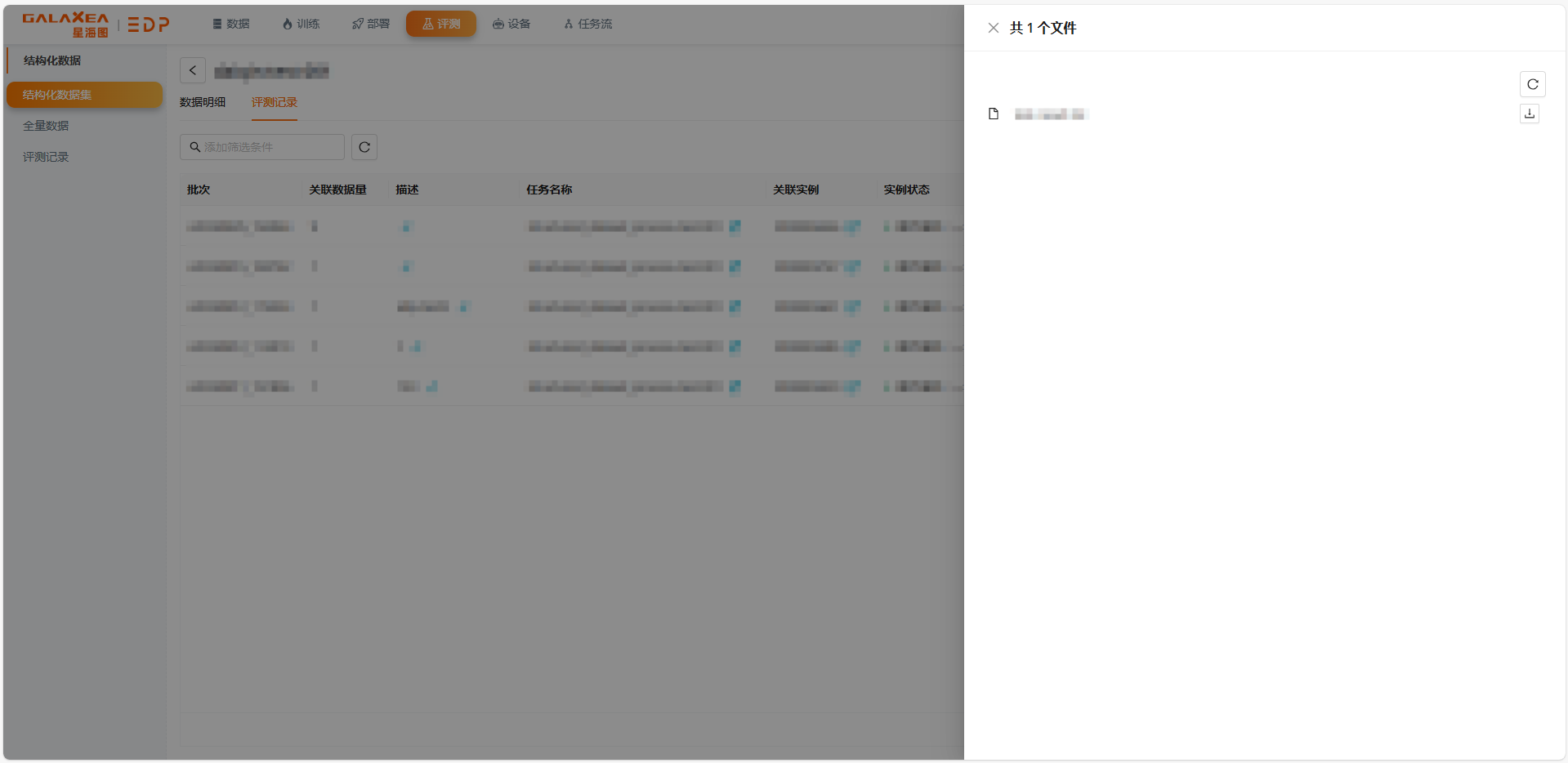Open the 训练 top navigation menu
1568x763 pixels.
coord(301,24)
